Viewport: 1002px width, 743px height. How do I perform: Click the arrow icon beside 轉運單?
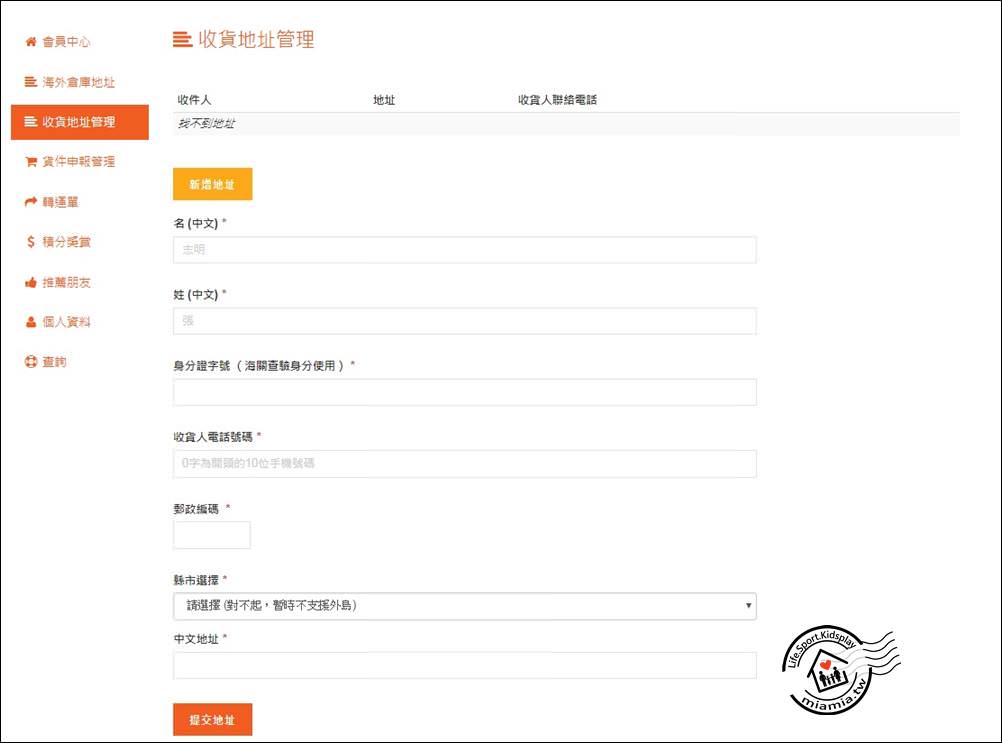(x=31, y=202)
